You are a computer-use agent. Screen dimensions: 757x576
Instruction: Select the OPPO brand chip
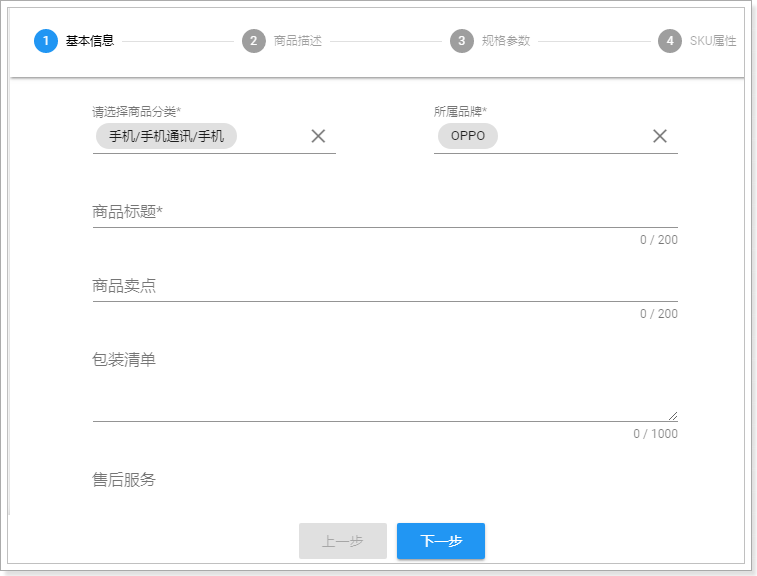coord(467,136)
